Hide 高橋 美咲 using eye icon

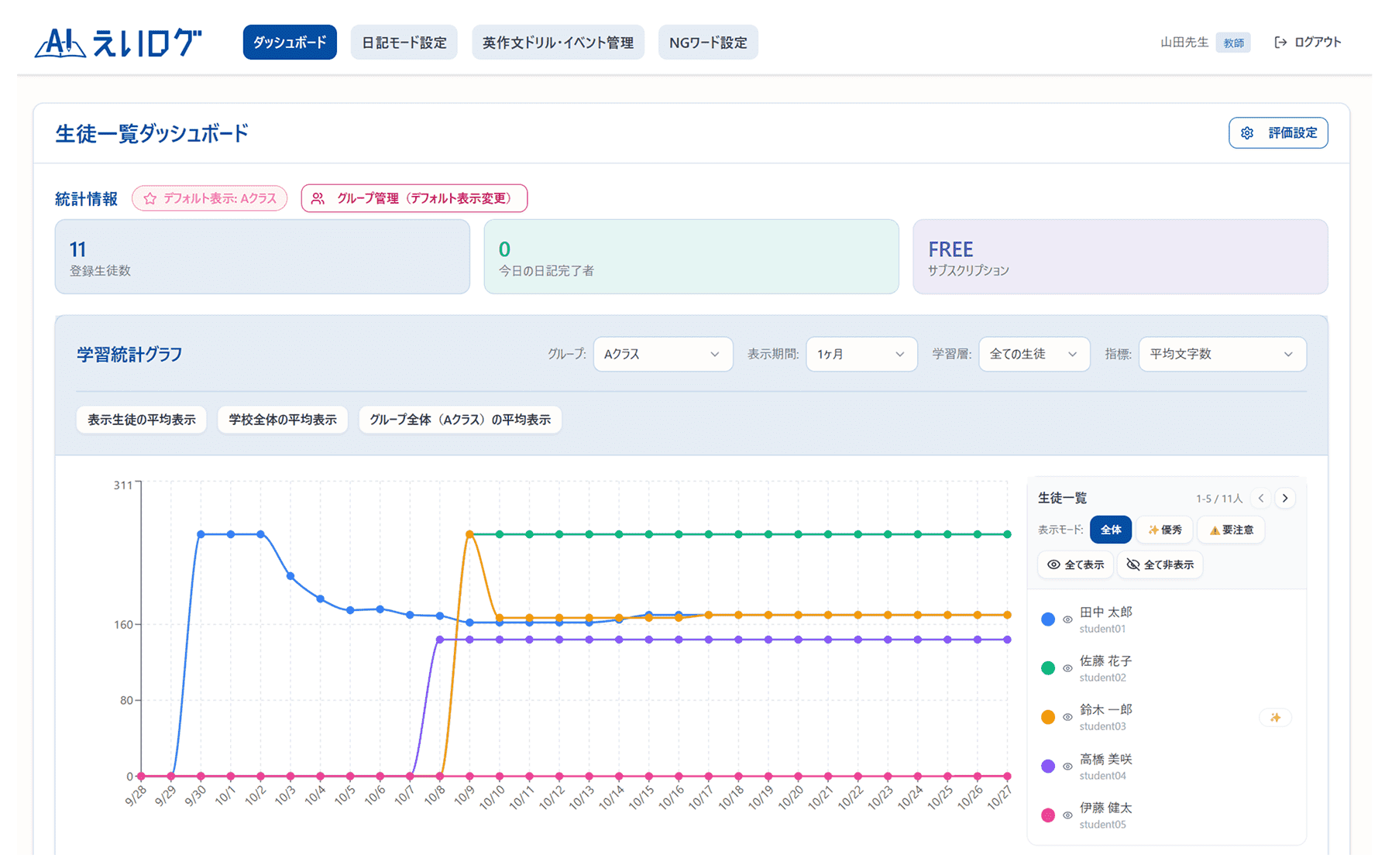[x=1067, y=767]
